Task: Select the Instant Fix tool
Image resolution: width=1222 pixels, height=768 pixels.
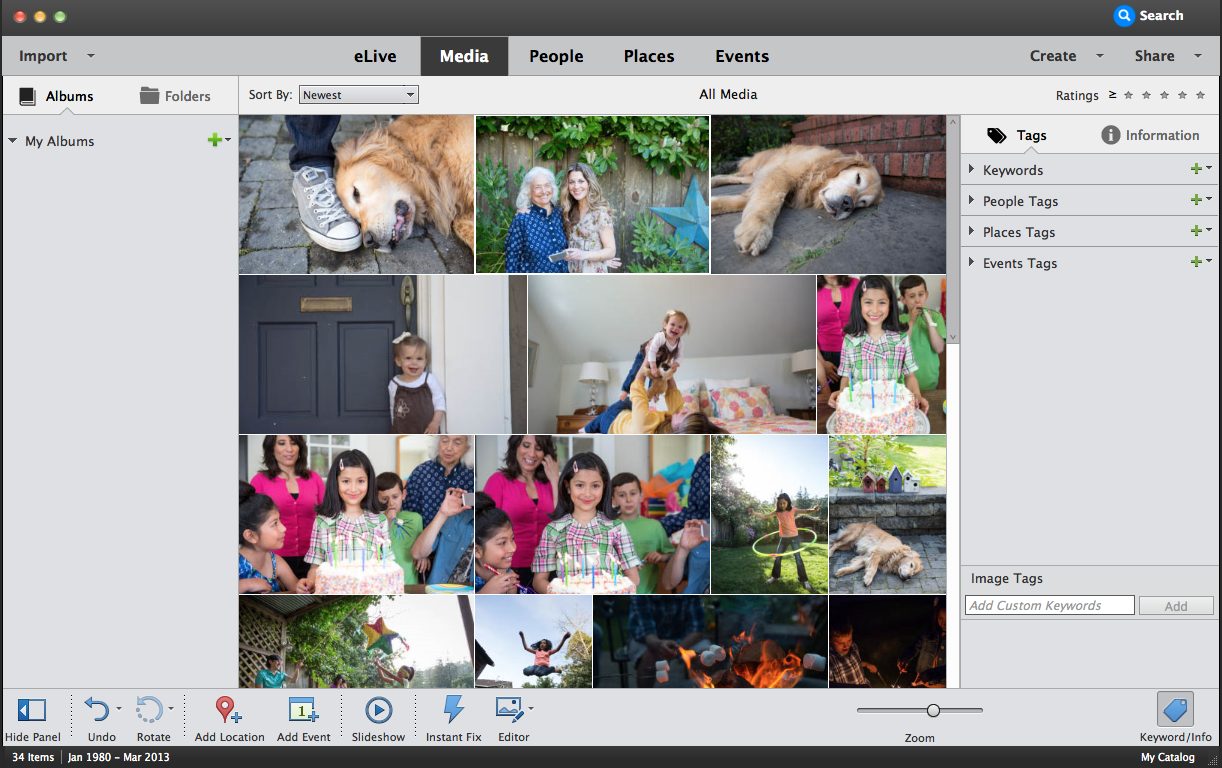Action: coord(453,712)
